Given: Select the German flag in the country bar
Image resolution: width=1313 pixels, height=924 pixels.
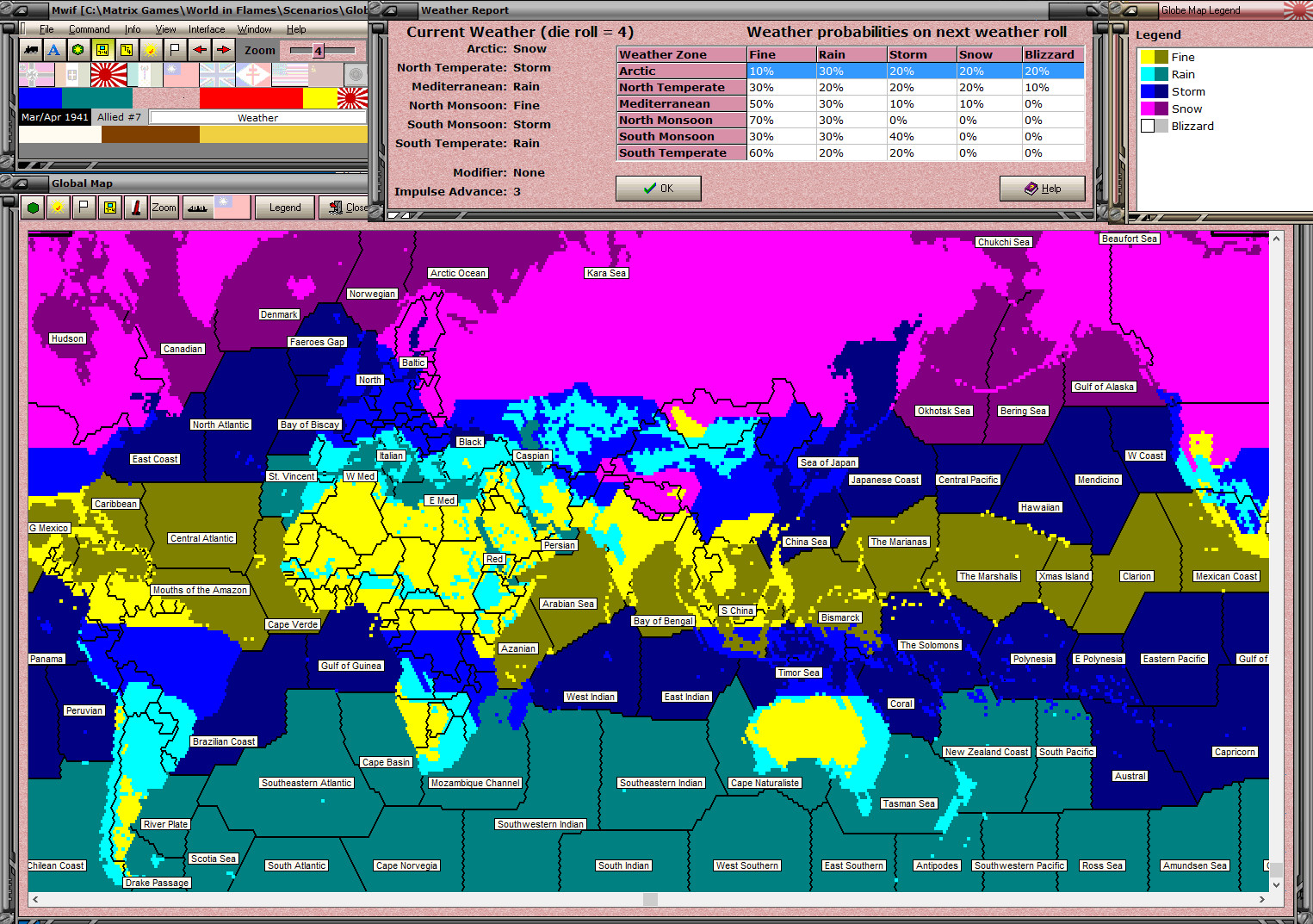Looking at the screenshot, I should pyautogui.click(x=36, y=75).
